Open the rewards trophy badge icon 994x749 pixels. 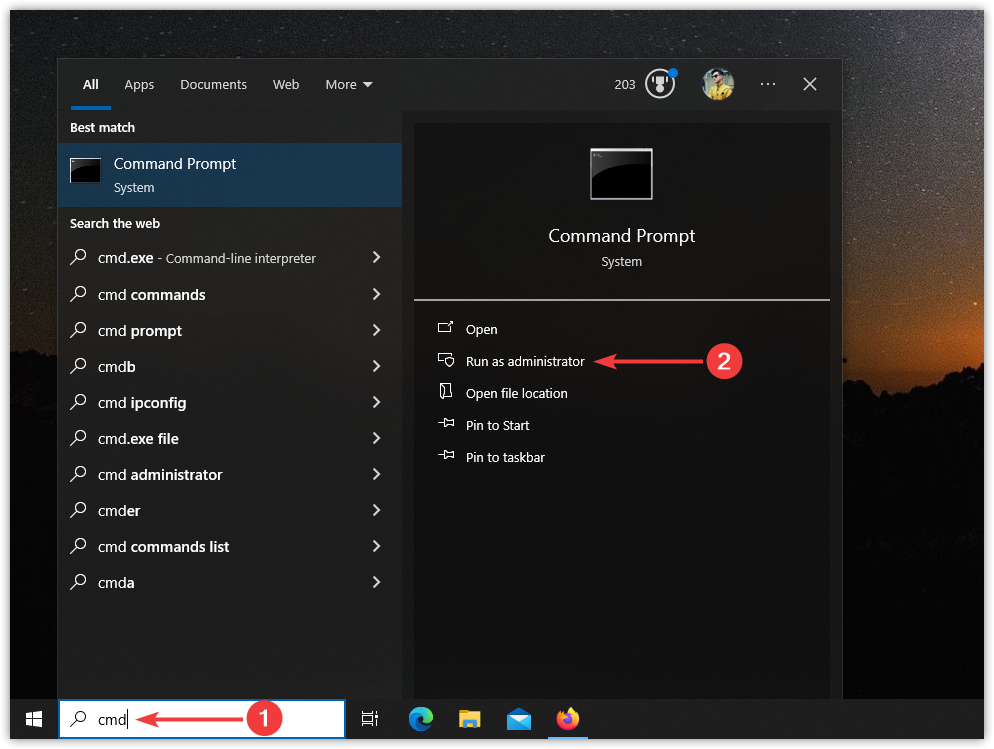(660, 85)
